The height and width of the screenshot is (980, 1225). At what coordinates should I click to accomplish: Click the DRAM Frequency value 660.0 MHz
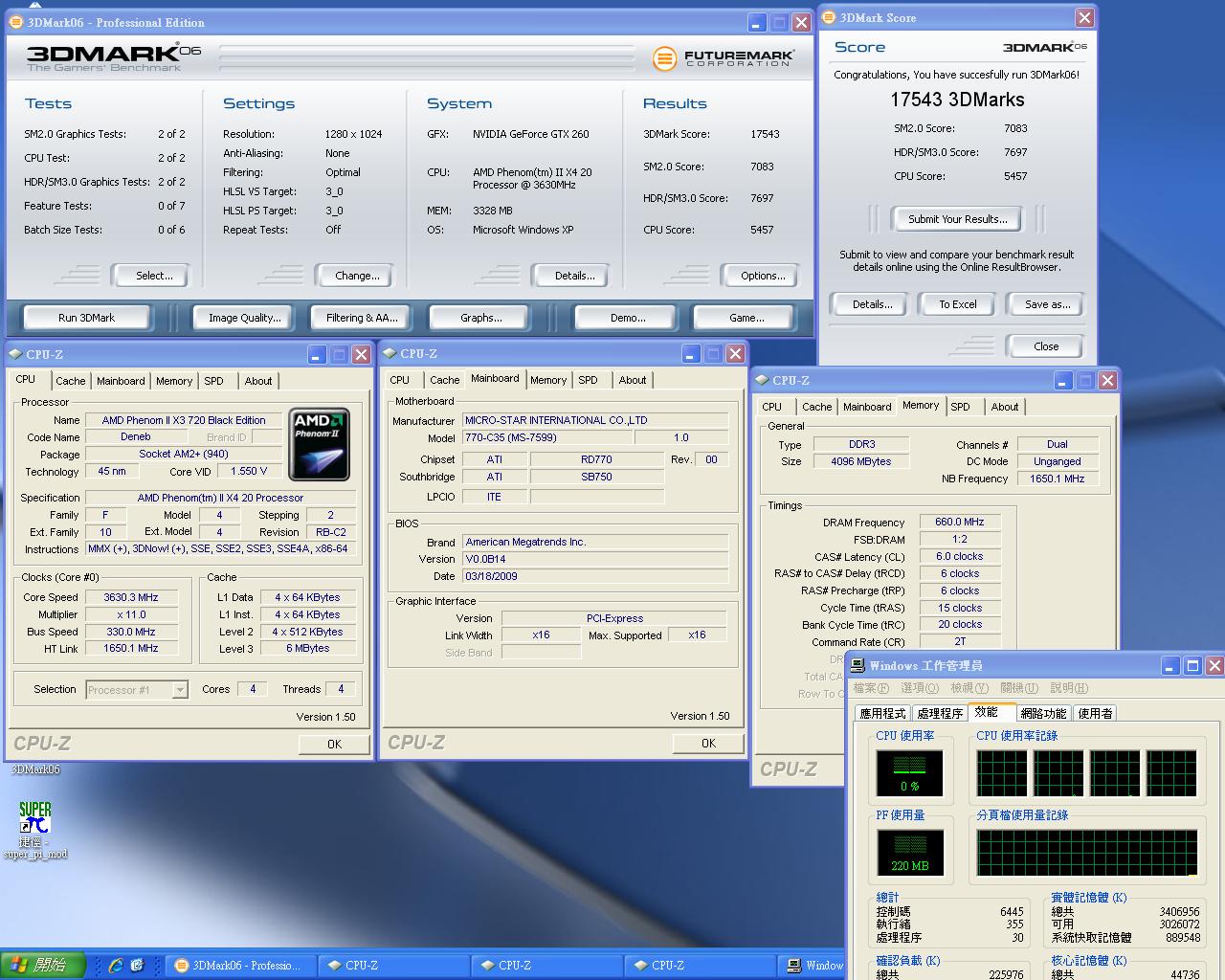[960, 523]
